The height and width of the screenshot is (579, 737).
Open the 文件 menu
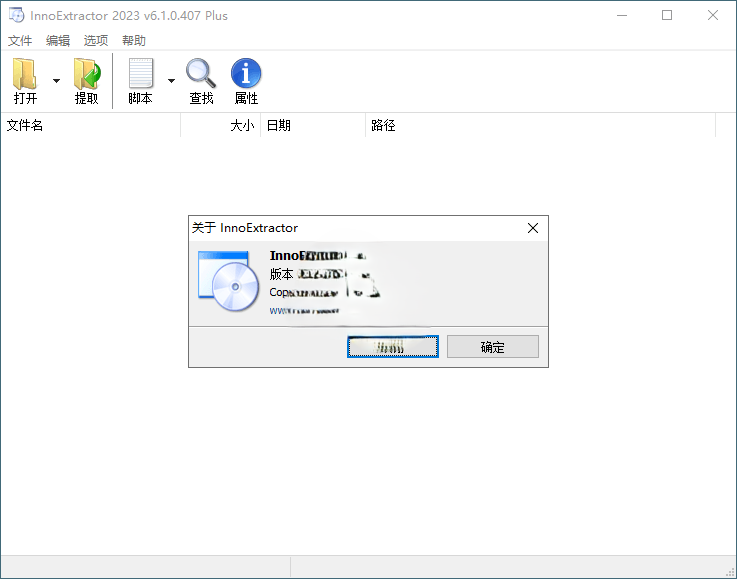click(20, 41)
